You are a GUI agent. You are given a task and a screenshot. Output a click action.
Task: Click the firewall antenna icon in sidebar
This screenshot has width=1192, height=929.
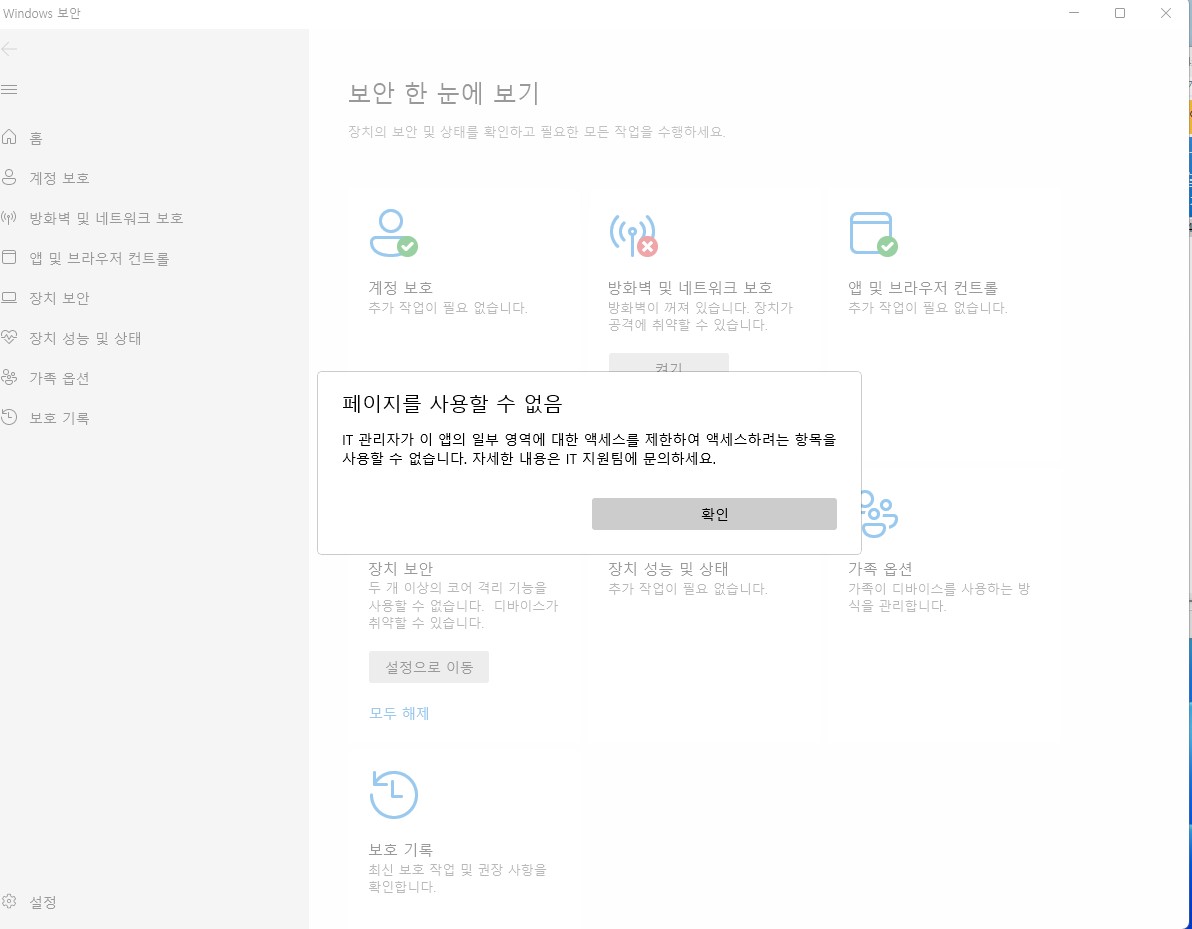pyautogui.click(x=9, y=217)
